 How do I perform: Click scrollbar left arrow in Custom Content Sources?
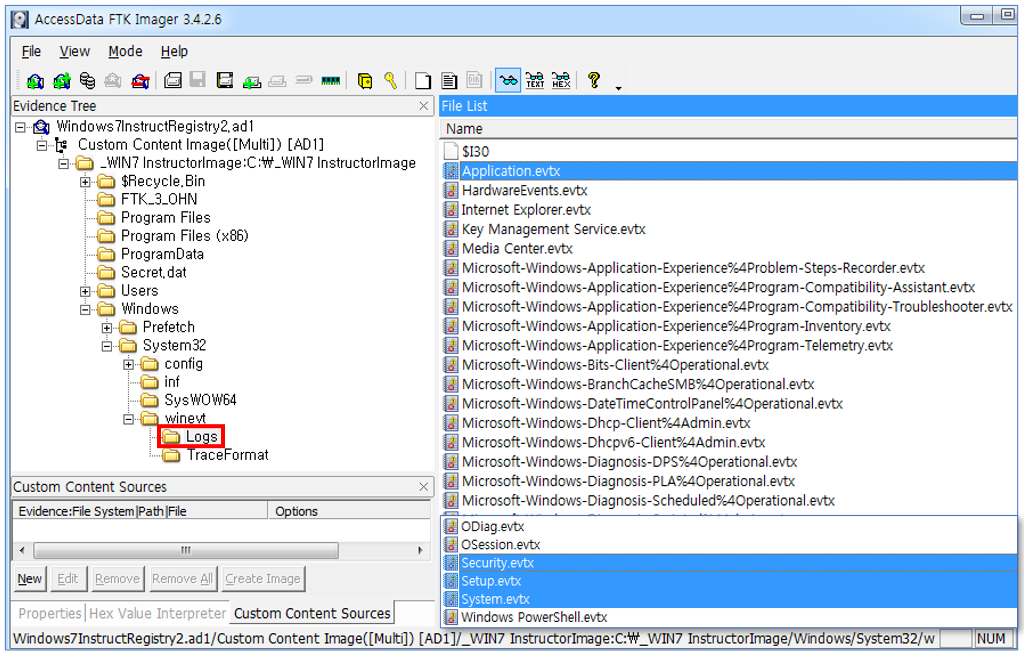[22, 550]
